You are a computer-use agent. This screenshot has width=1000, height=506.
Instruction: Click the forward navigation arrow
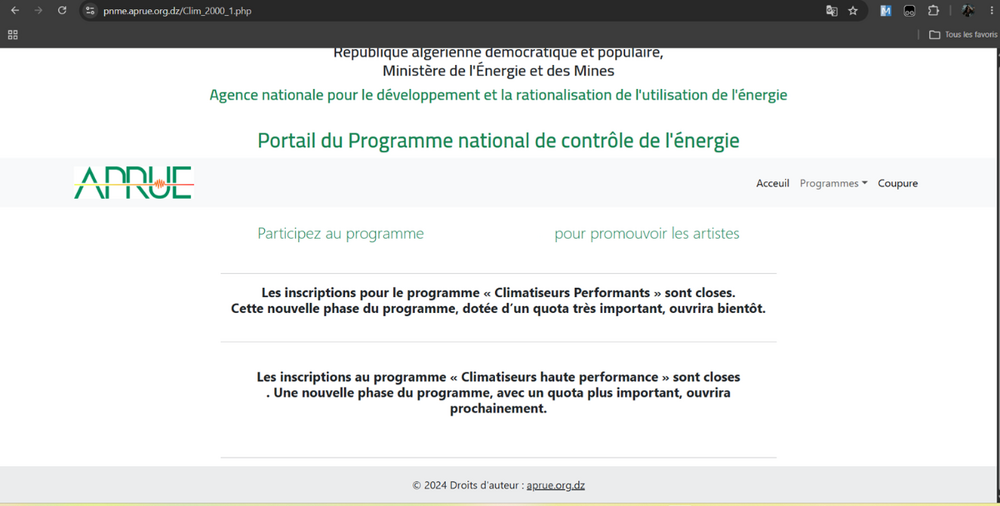[x=38, y=11]
